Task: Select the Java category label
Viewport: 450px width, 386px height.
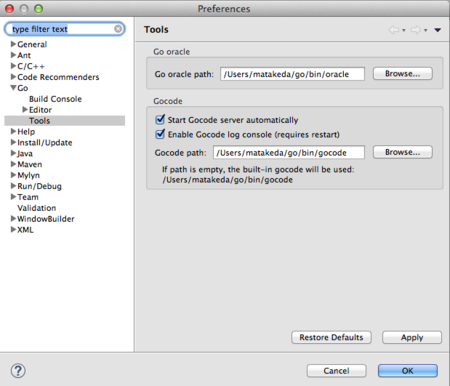Action: (25, 154)
